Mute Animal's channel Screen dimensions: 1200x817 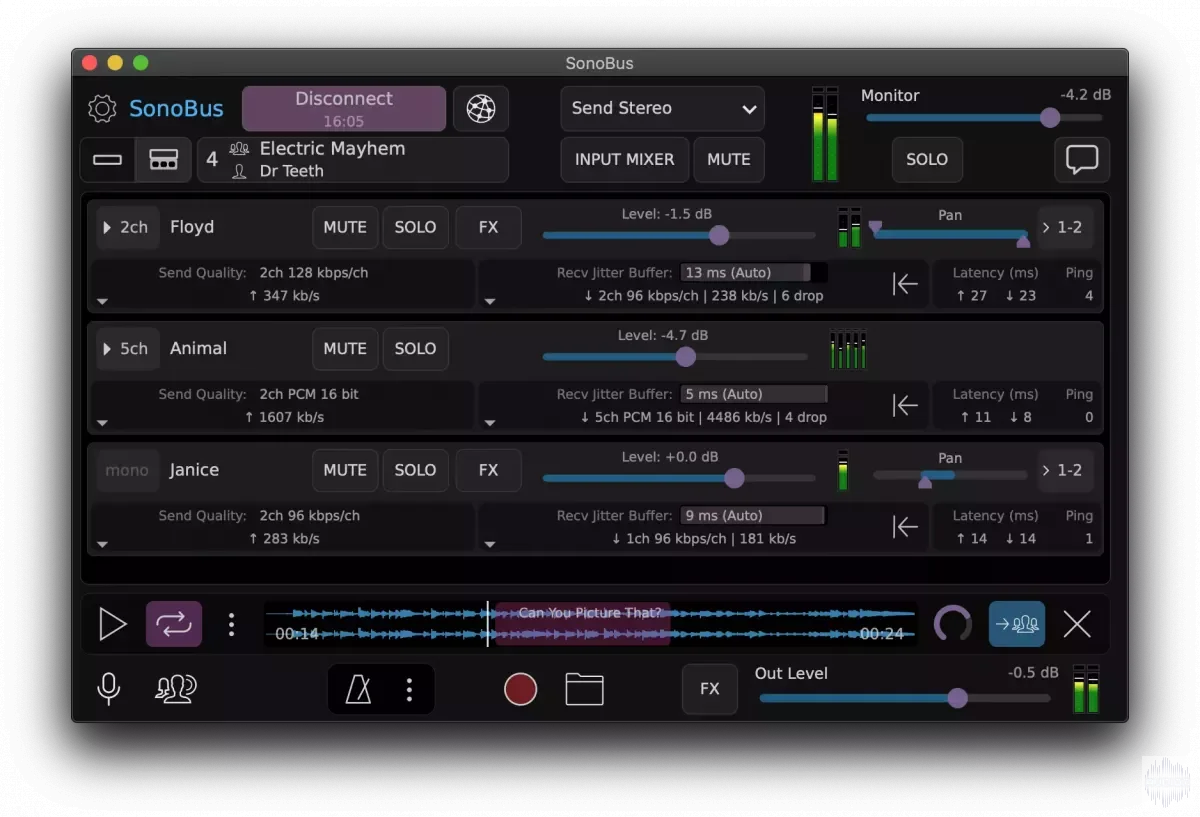[345, 349]
